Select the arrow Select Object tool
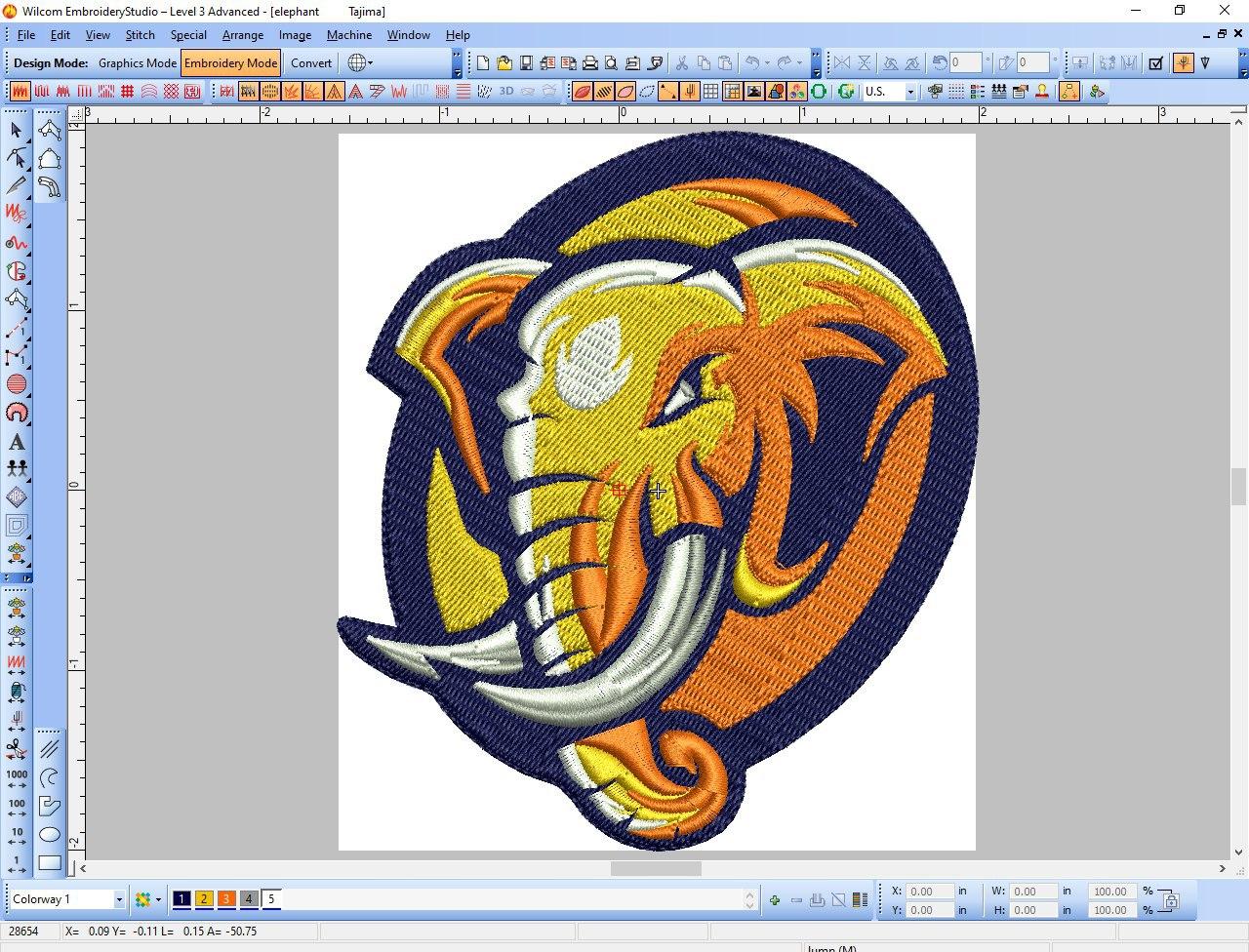This screenshot has width=1249, height=952. [x=17, y=130]
